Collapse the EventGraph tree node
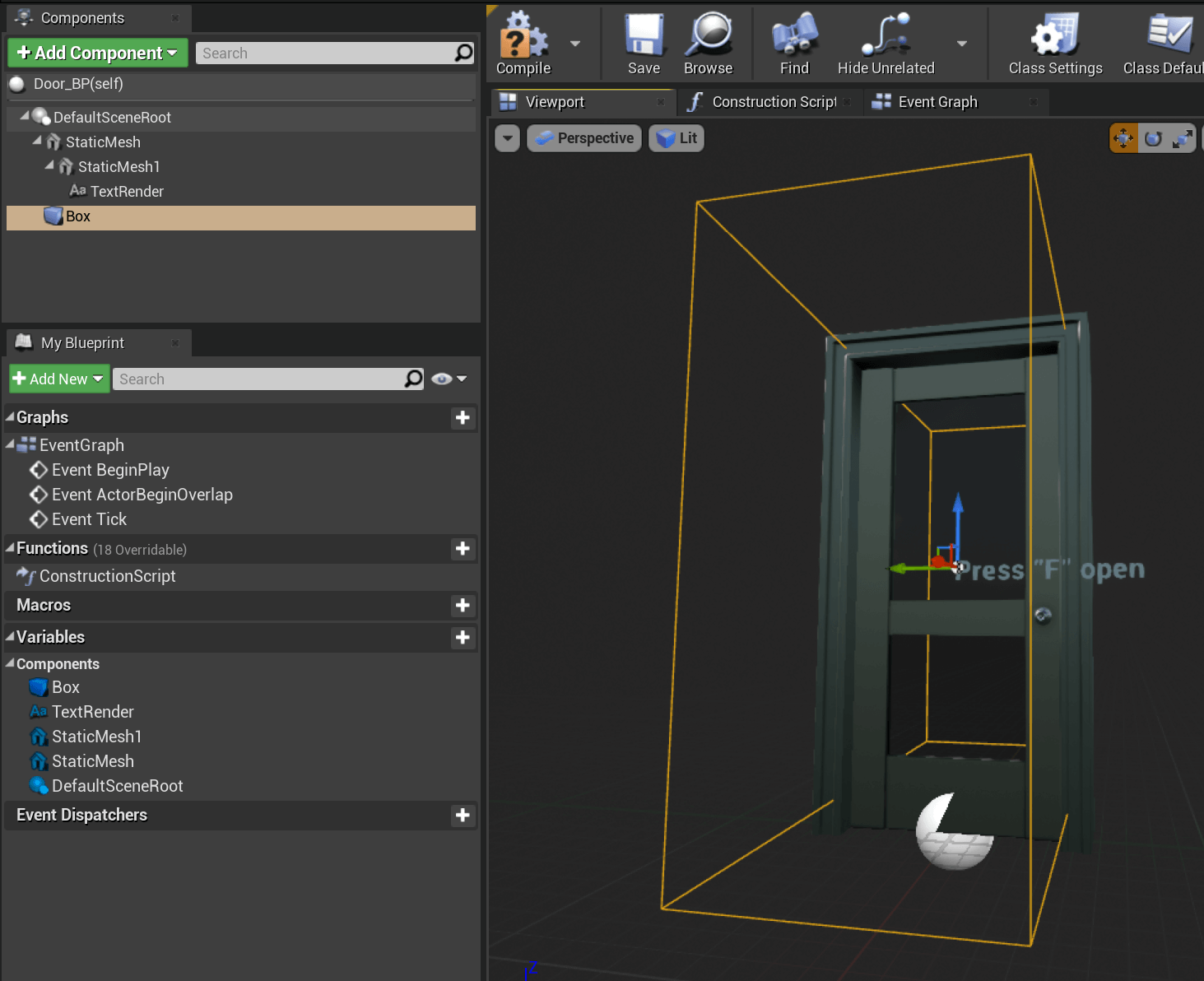1204x981 pixels. 11,444
